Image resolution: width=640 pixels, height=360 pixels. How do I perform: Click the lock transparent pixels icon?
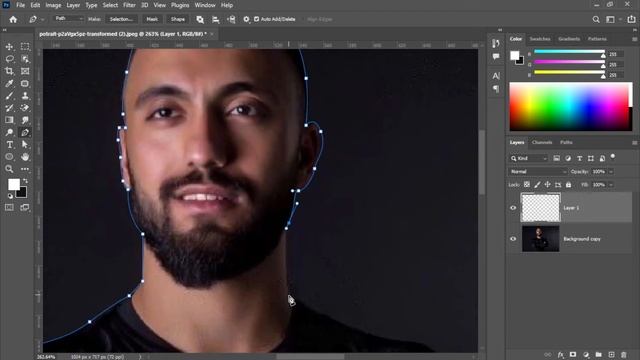pyautogui.click(x=527, y=185)
